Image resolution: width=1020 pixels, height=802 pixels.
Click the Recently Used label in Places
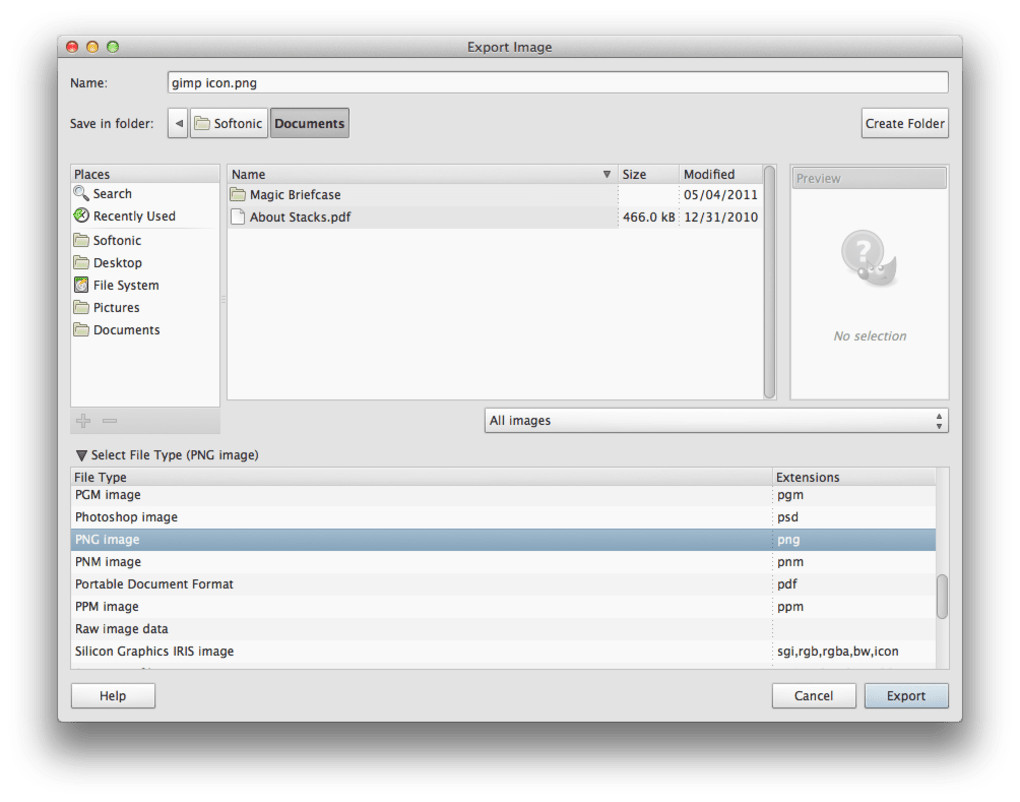[134, 215]
